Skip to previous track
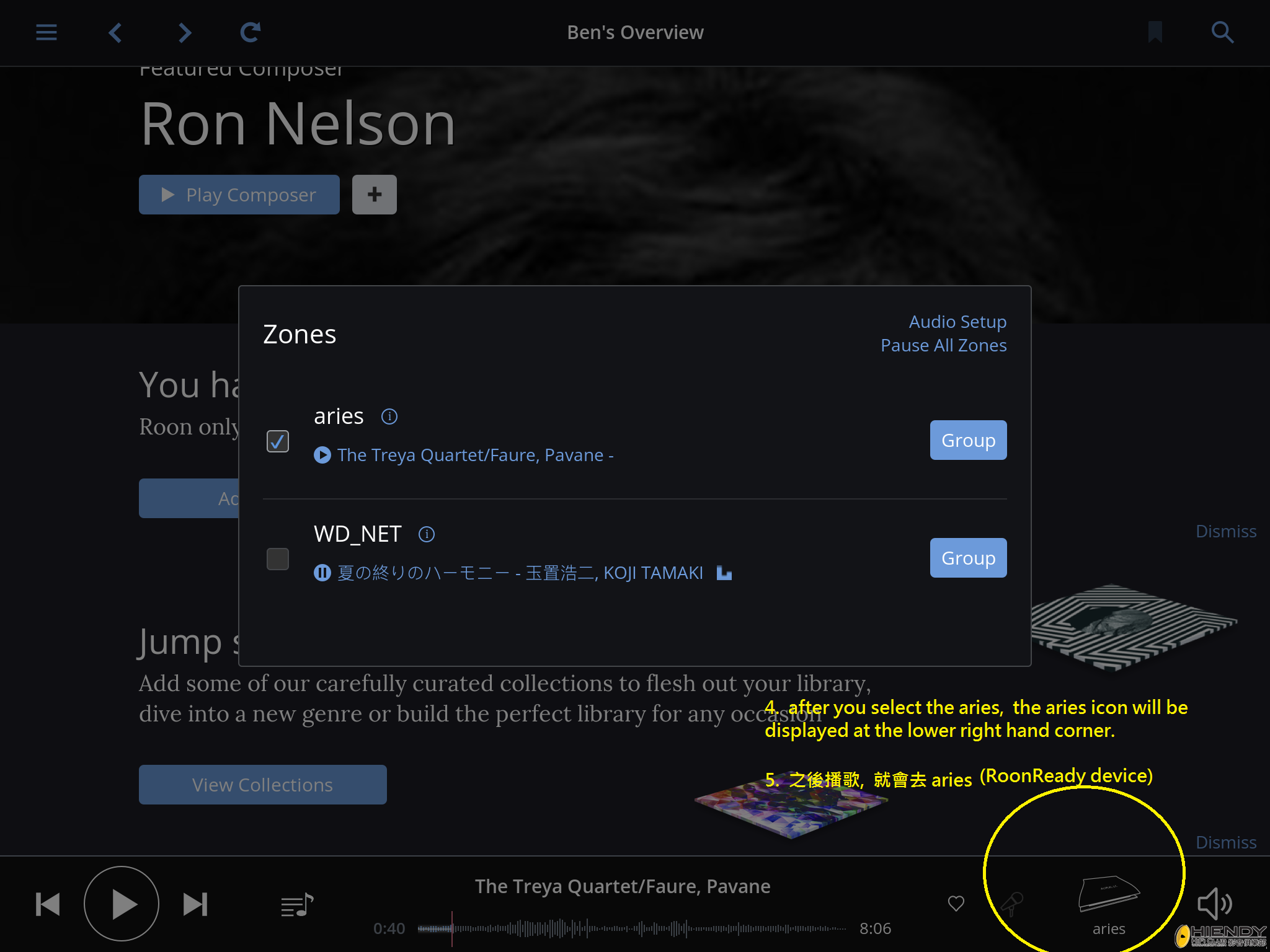 click(47, 904)
